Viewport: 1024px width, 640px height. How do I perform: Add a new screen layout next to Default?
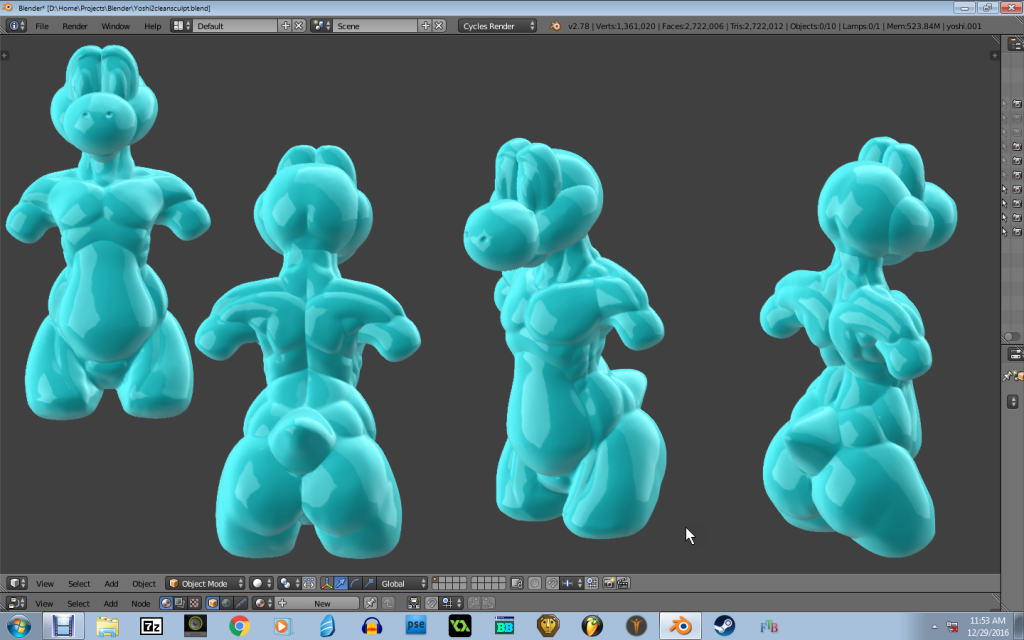click(x=285, y=25)
